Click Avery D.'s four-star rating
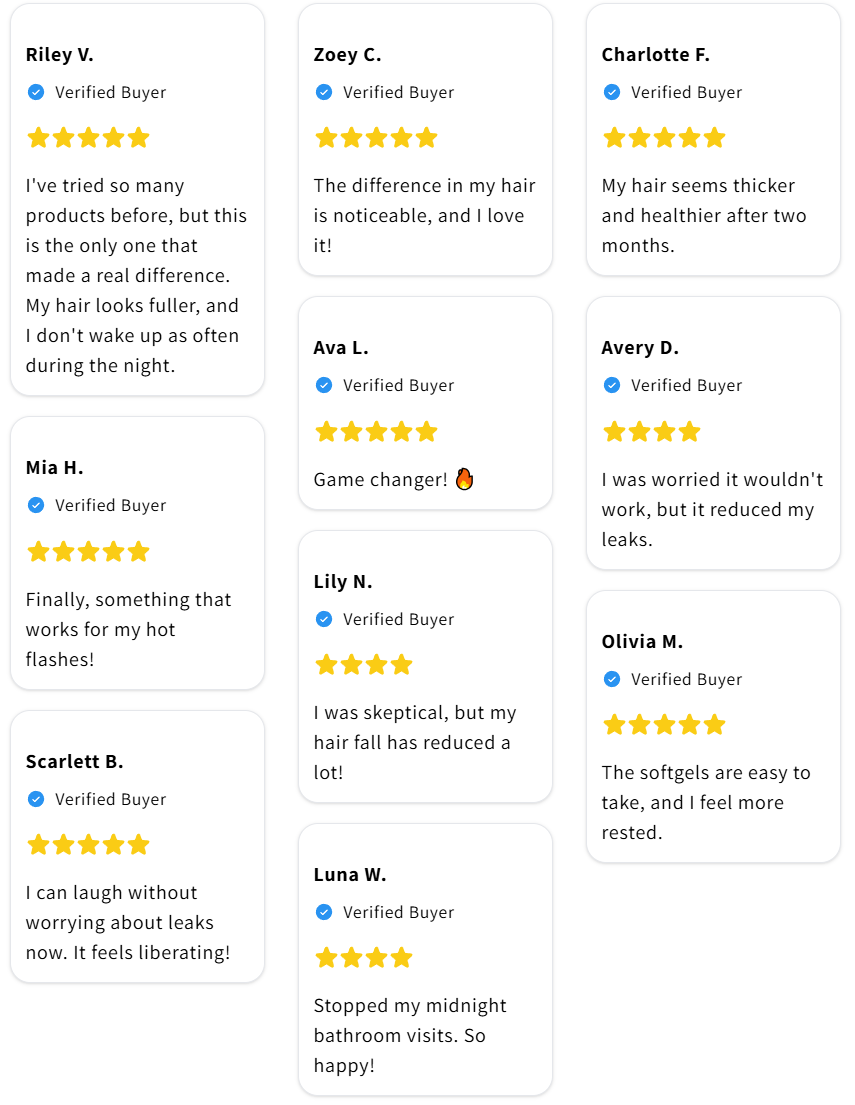The width and height of the screenshot is (855, 1105). pyautogui.click(x=652, y=432)
